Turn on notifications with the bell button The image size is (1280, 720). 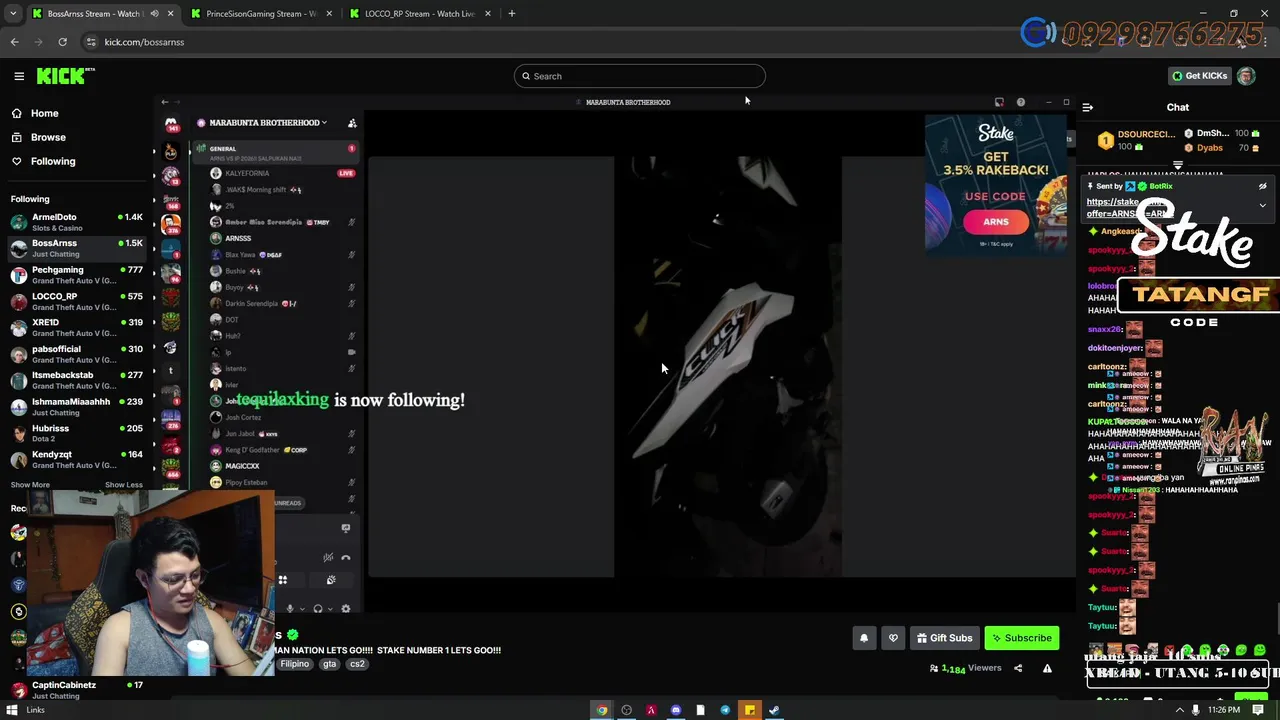click(864, 638)
